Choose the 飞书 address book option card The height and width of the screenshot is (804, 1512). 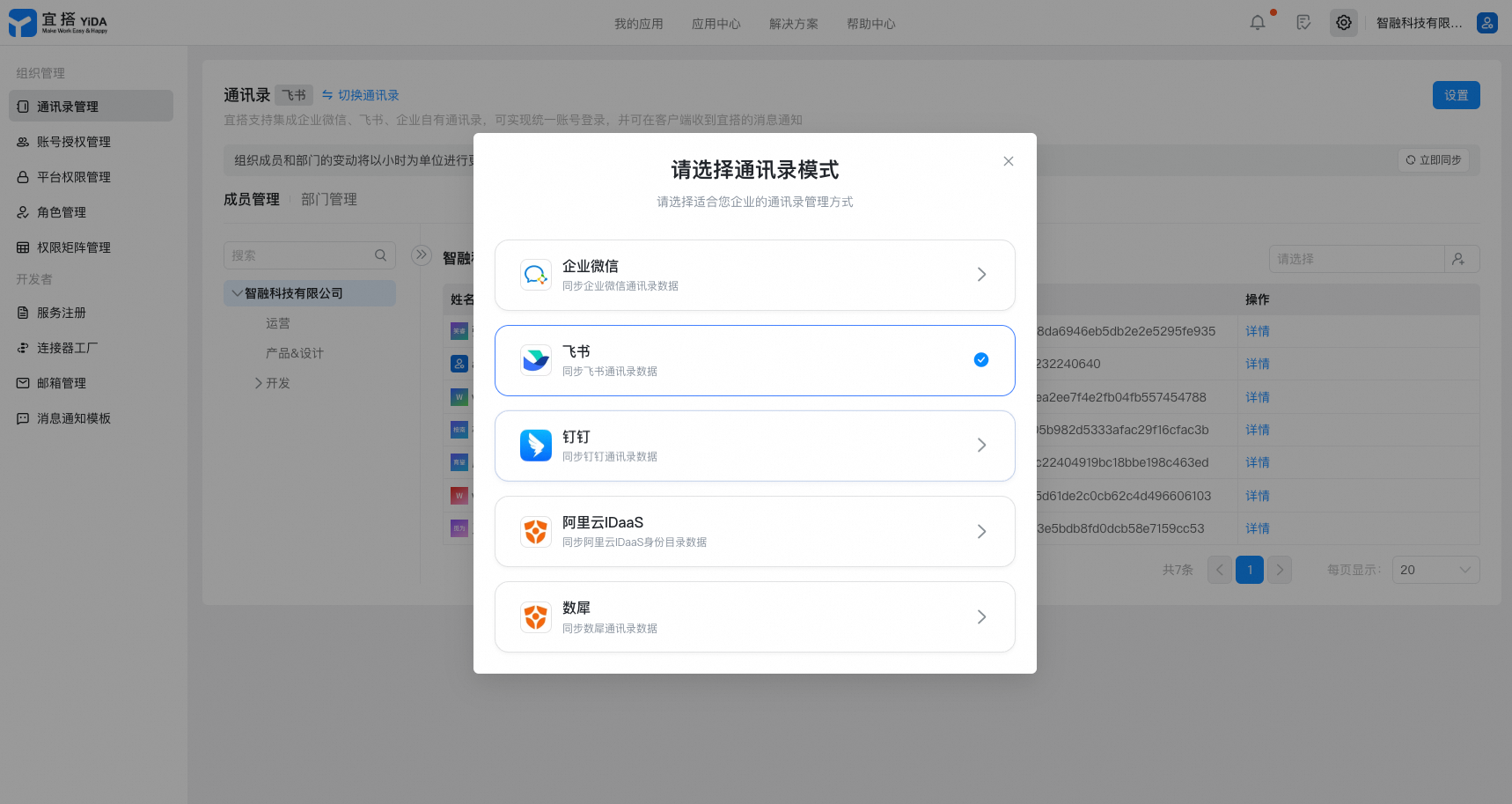(754, 360)
